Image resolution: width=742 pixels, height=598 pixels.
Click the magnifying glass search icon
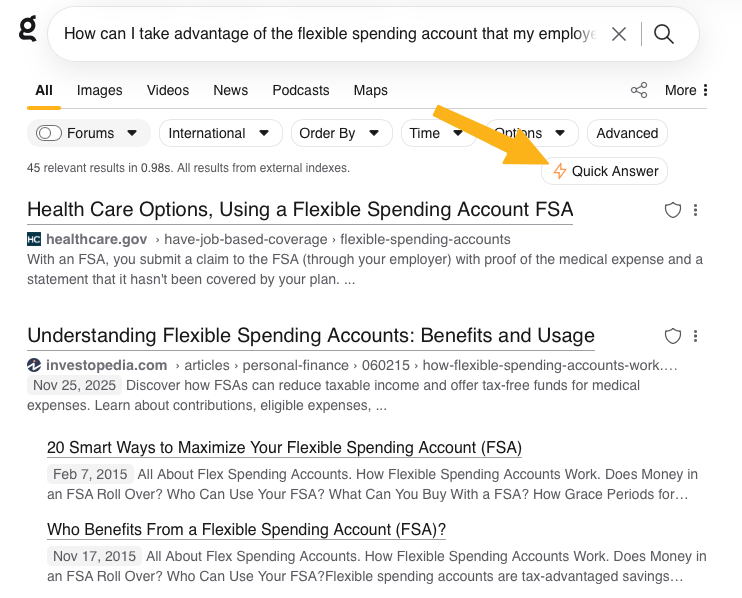[x=664, y=34]
